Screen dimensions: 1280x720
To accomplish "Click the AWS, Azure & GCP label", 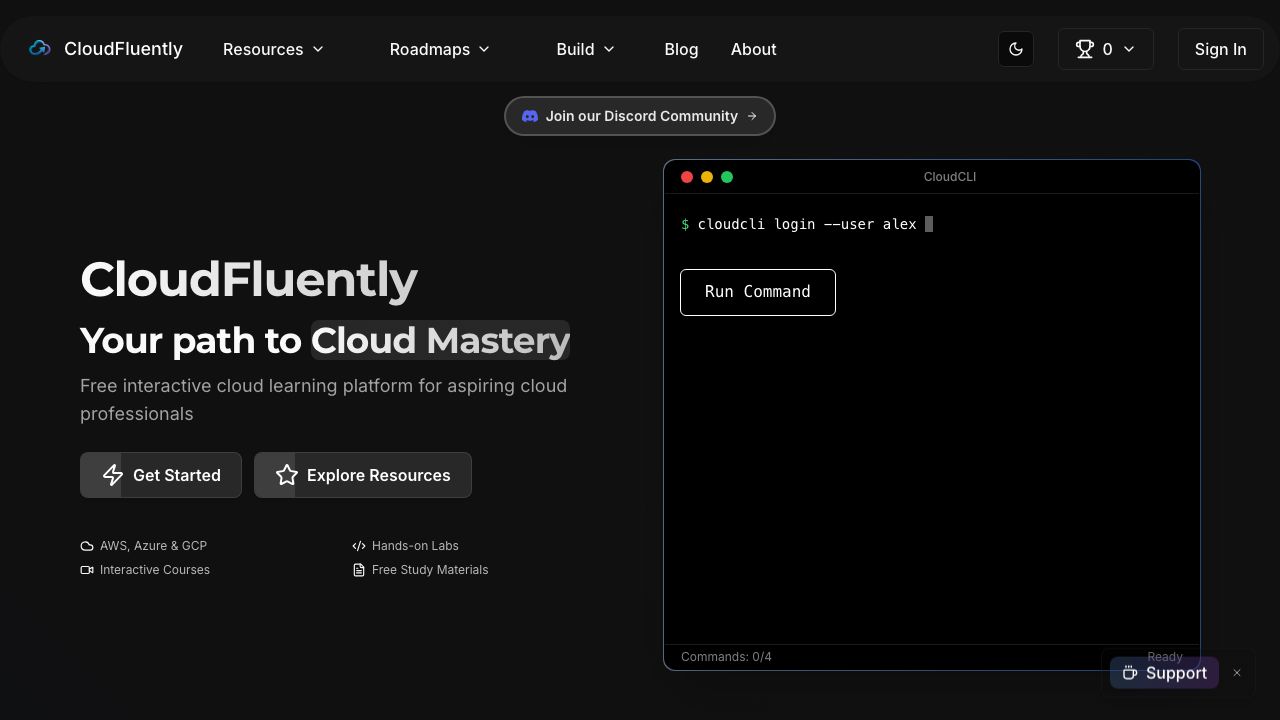I will pos(153,546).
